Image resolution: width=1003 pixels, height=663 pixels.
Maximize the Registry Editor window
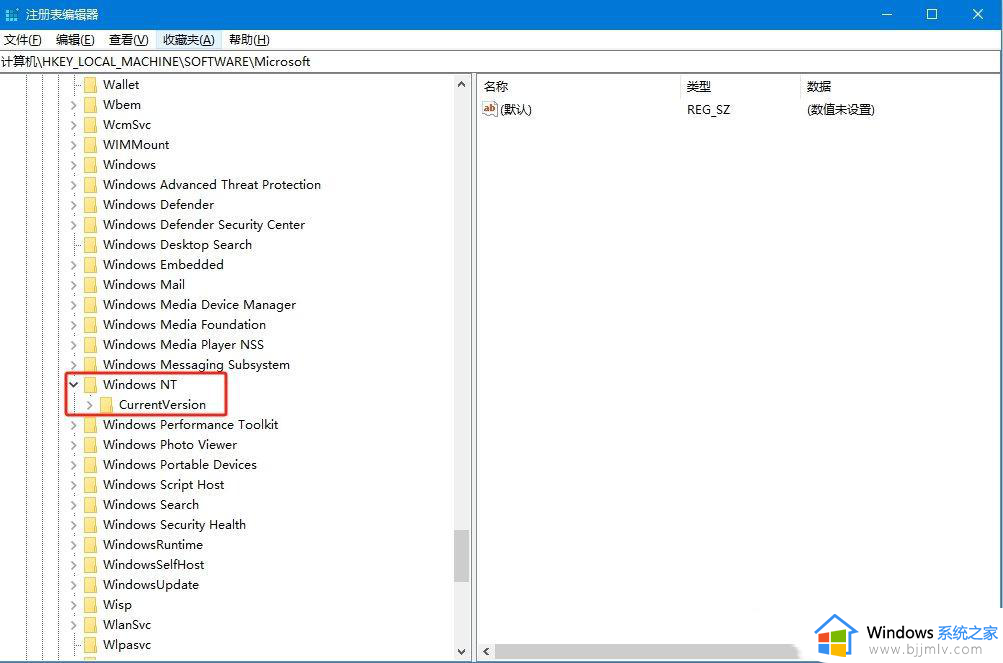click(932, 14)
